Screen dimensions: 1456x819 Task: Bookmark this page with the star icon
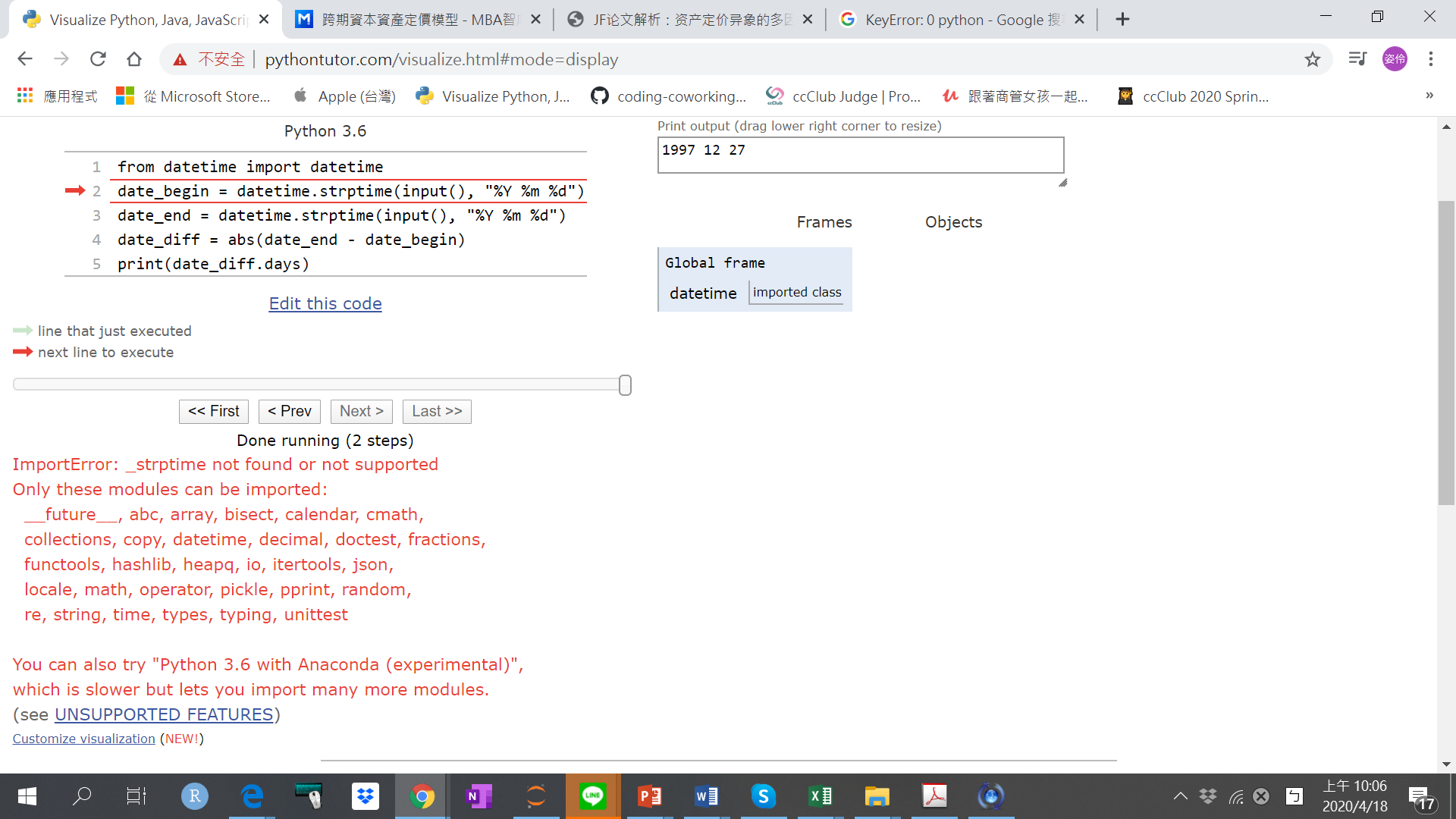1313,59
